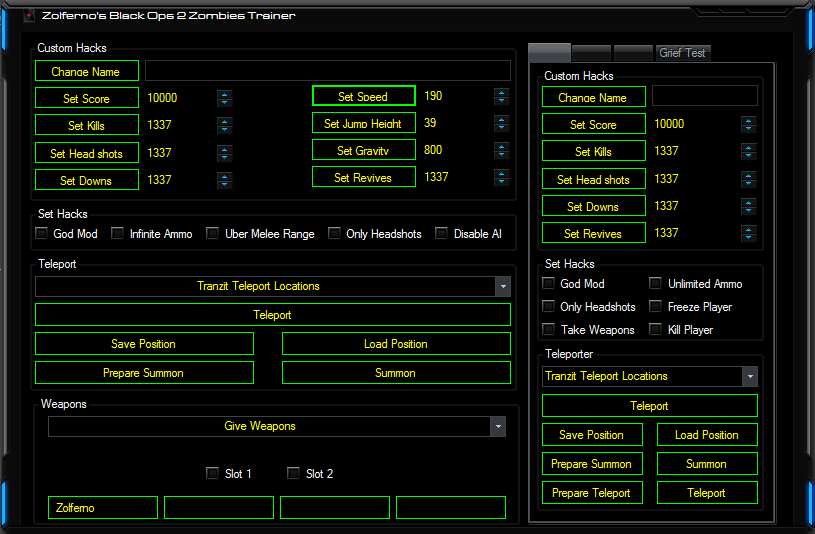Click the Set Speed value field showing 190
This screenshot has width=815, height=534.
click(457, 96)
